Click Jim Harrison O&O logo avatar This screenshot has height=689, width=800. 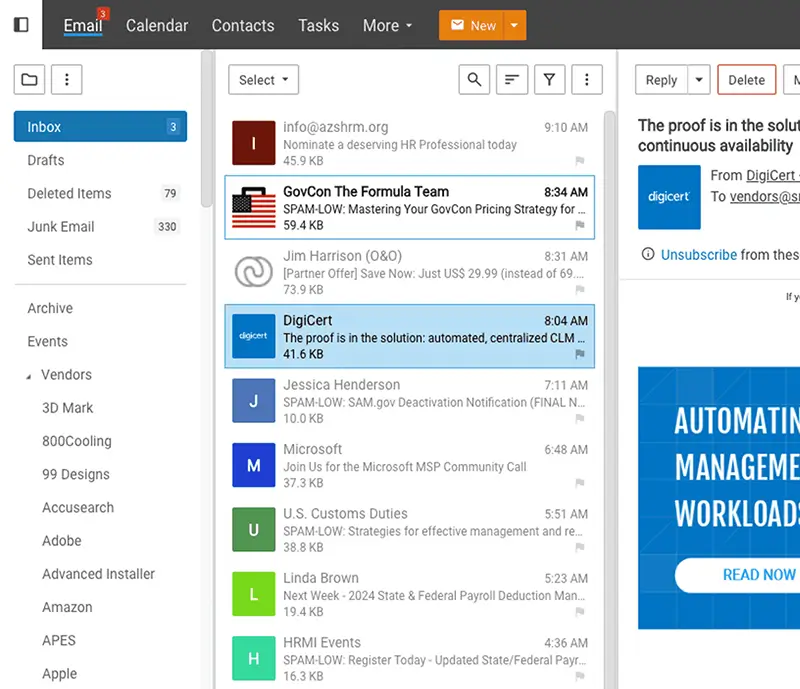tap(254, 272)
